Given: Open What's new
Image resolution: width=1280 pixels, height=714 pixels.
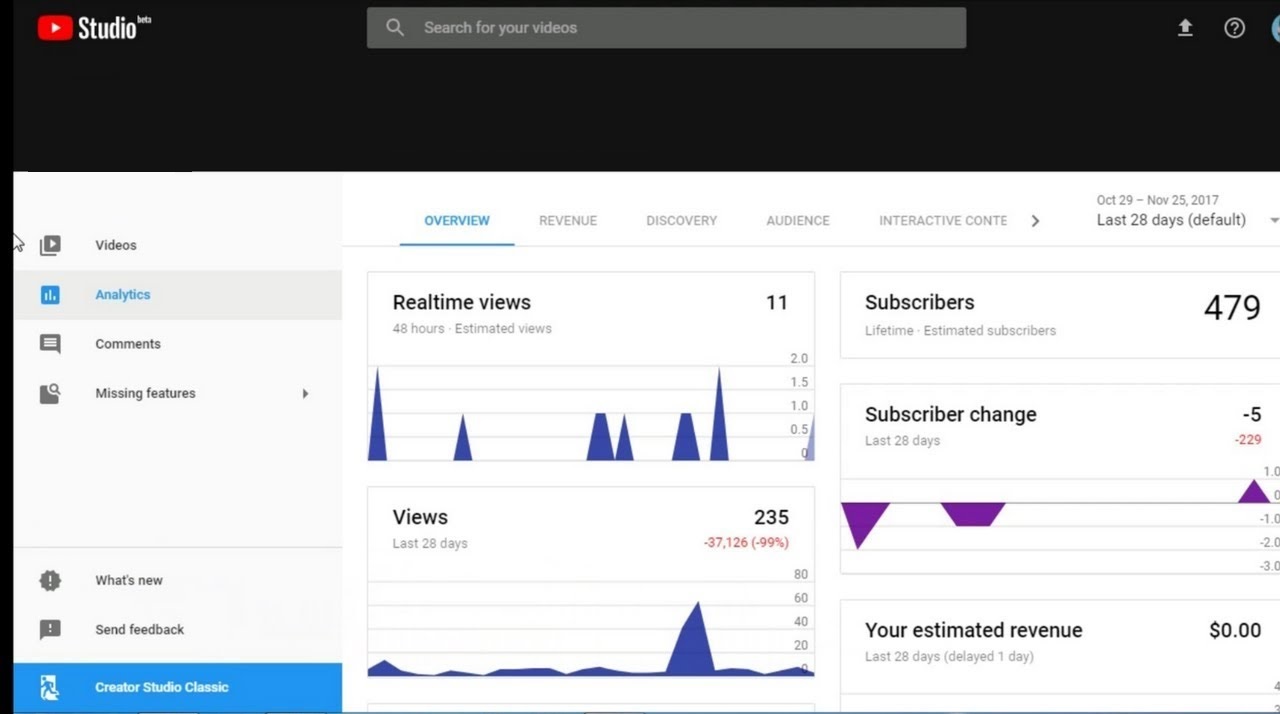Looking at the screenshot, I should click(x=177, y=580).
